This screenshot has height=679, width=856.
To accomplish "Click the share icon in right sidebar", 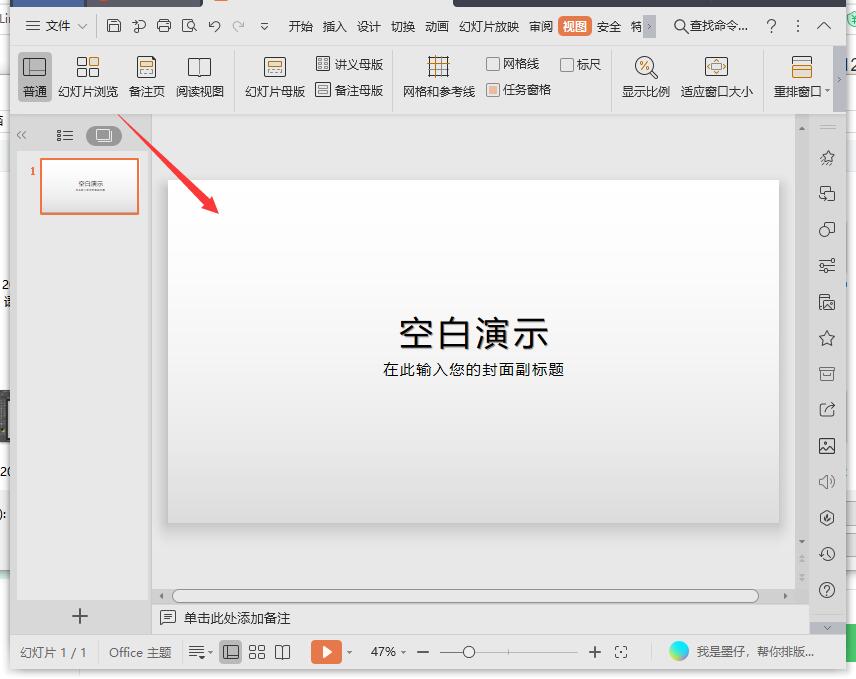I will click(827, 409).
